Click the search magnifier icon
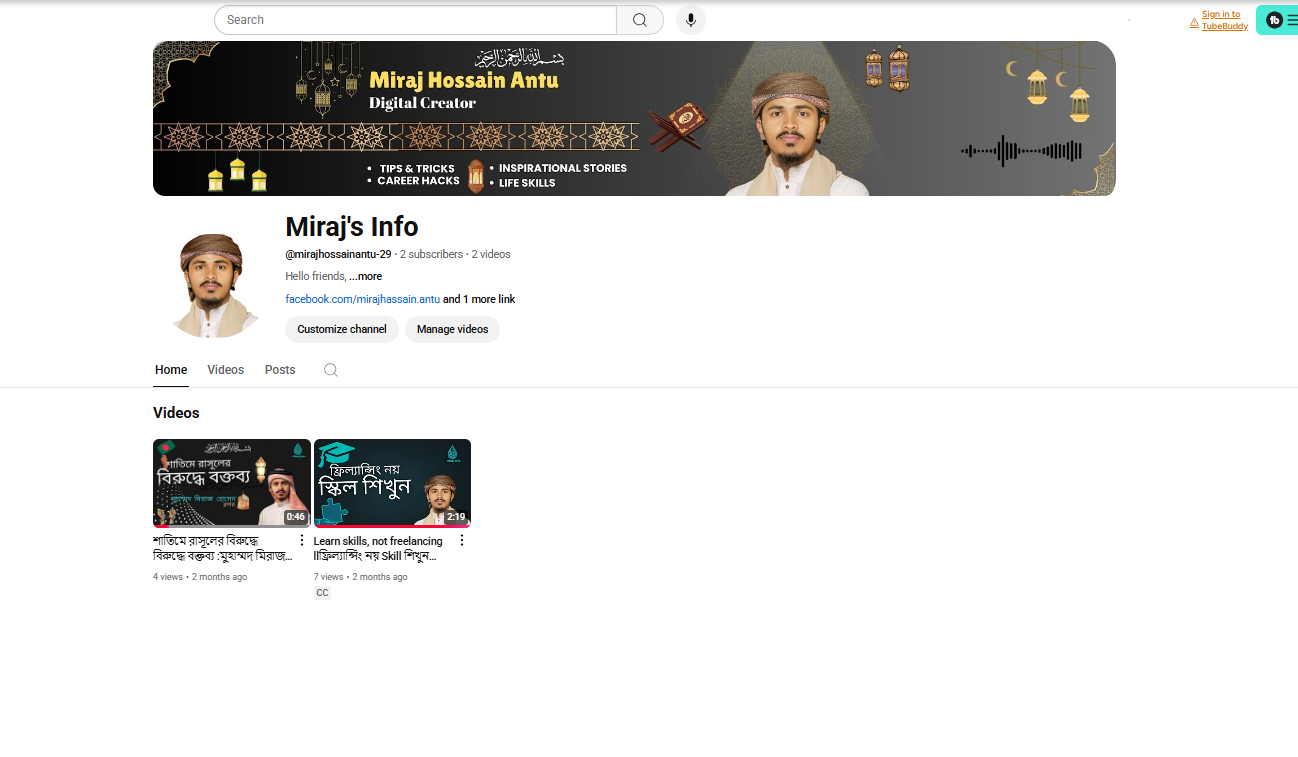This screenshot has height=757, width=1298. (x=639, y=19)
